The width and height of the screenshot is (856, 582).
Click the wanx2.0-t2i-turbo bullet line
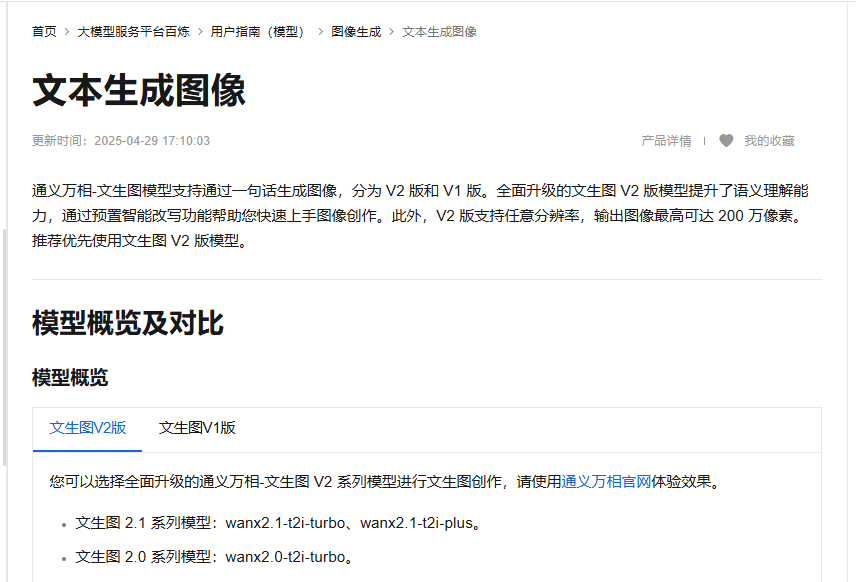[215, 557]
